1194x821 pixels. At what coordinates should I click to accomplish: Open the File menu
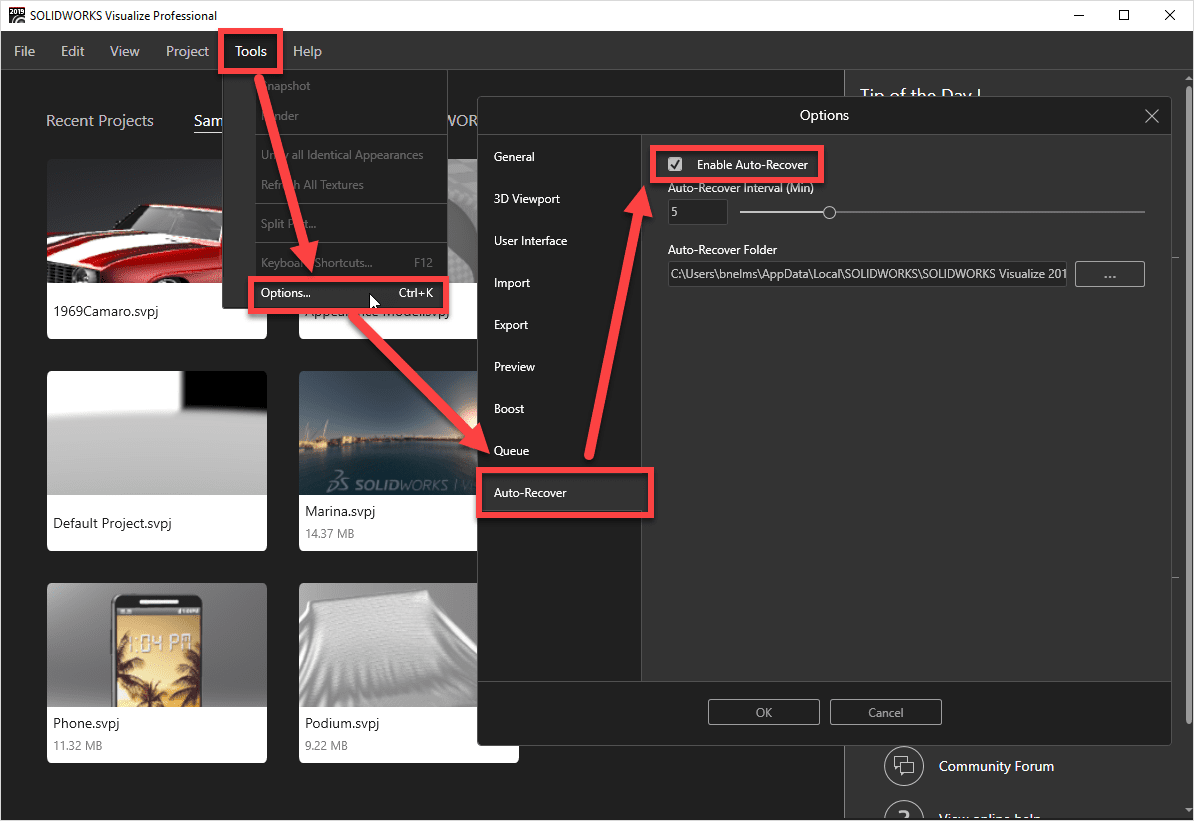point(24,51)
